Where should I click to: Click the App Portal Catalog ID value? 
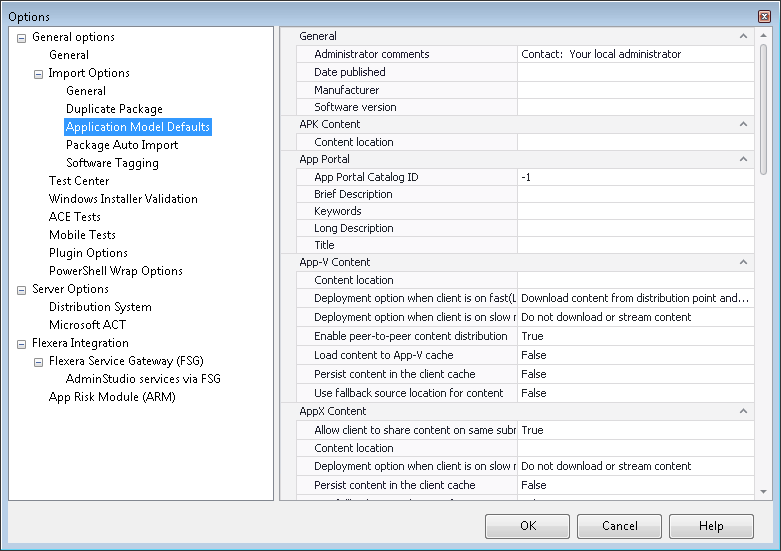coord(635,177)
